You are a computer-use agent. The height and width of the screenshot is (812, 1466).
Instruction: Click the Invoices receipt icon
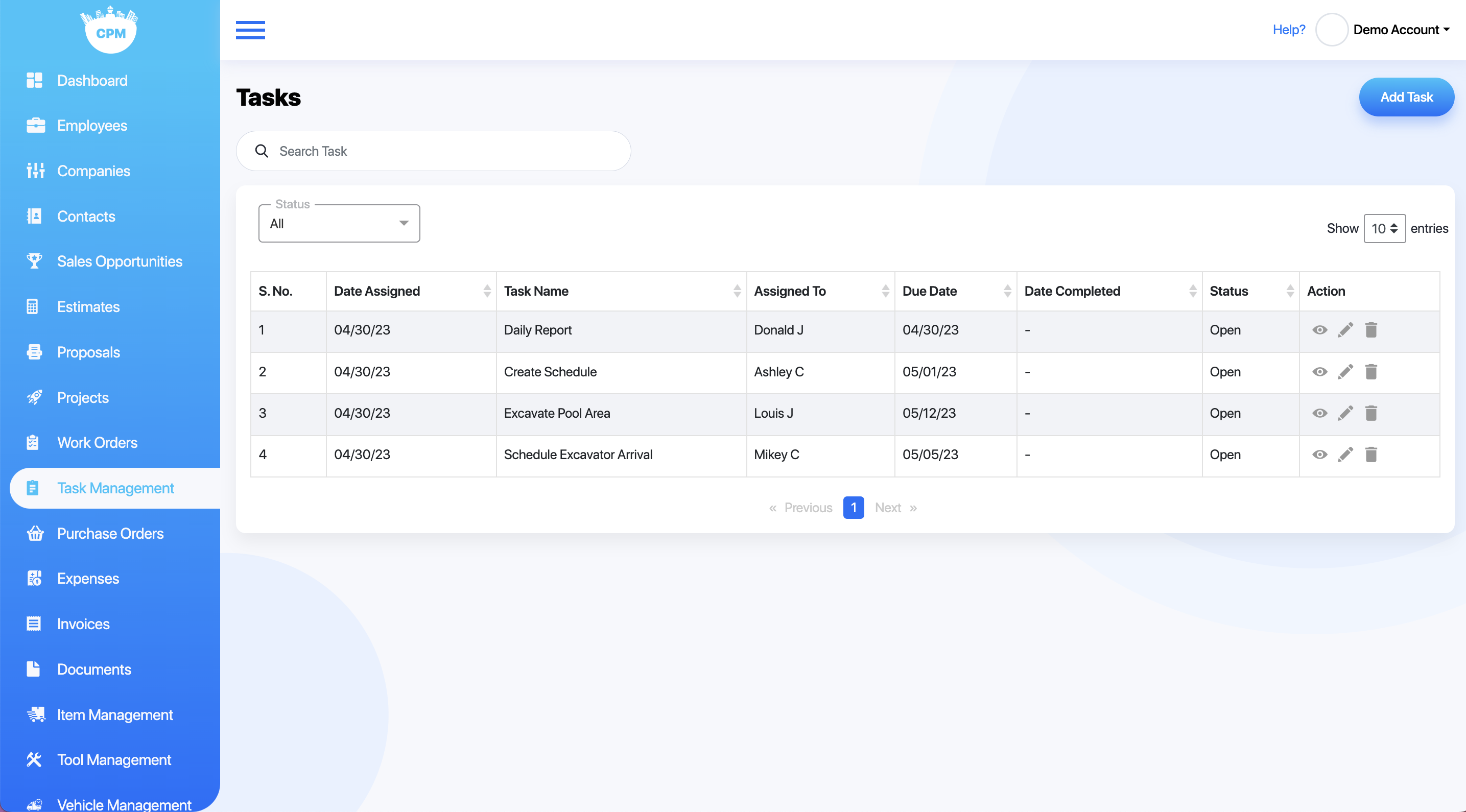point(34,624)
